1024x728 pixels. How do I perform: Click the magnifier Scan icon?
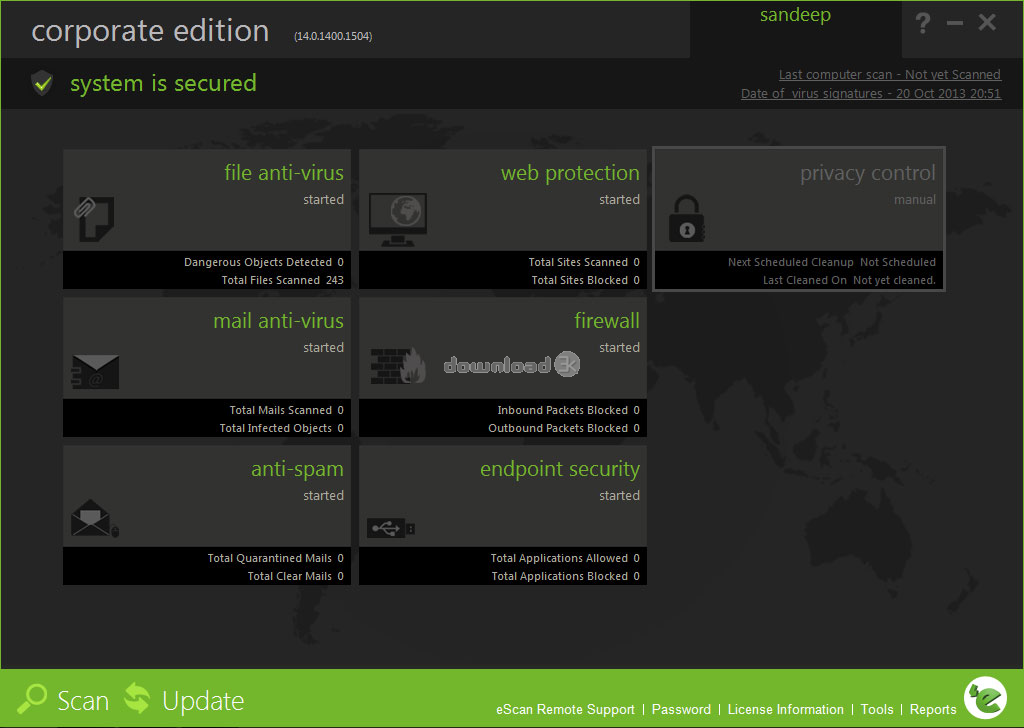coord(32,699)
